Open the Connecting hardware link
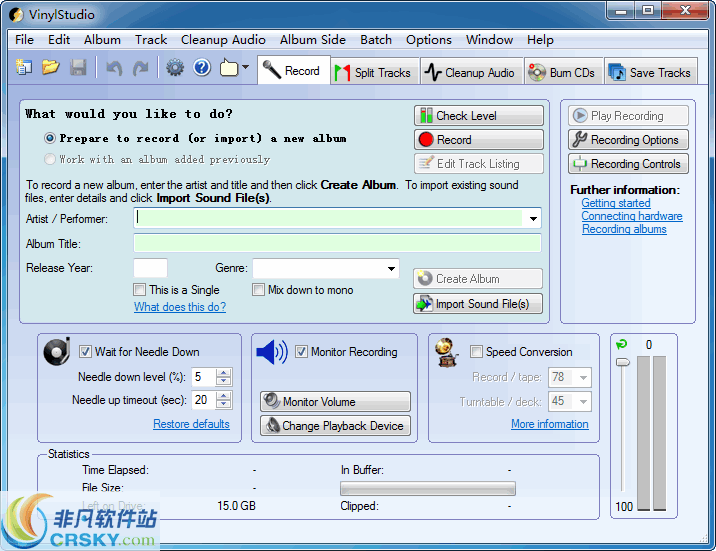 (x=632, y=216)
